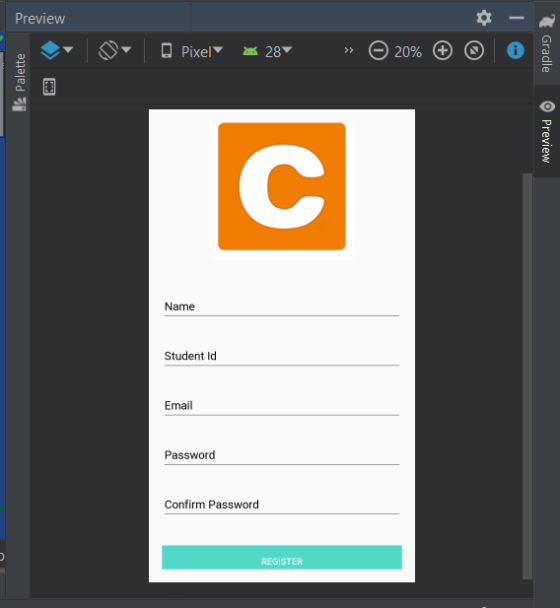
Task: Click the Preview panel title
Action: (40, 19)
